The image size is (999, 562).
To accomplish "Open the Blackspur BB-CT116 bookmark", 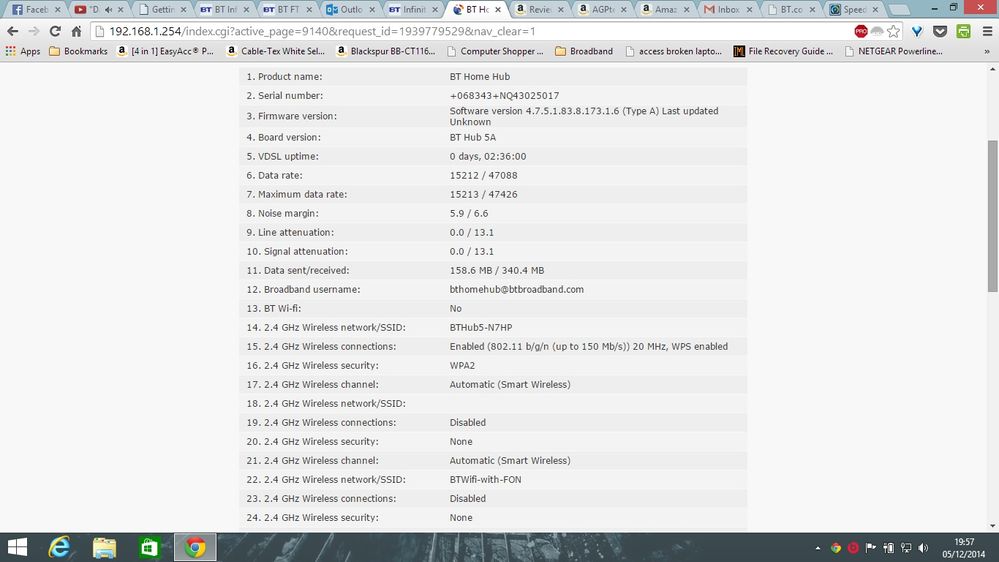I will click(386, 51).
